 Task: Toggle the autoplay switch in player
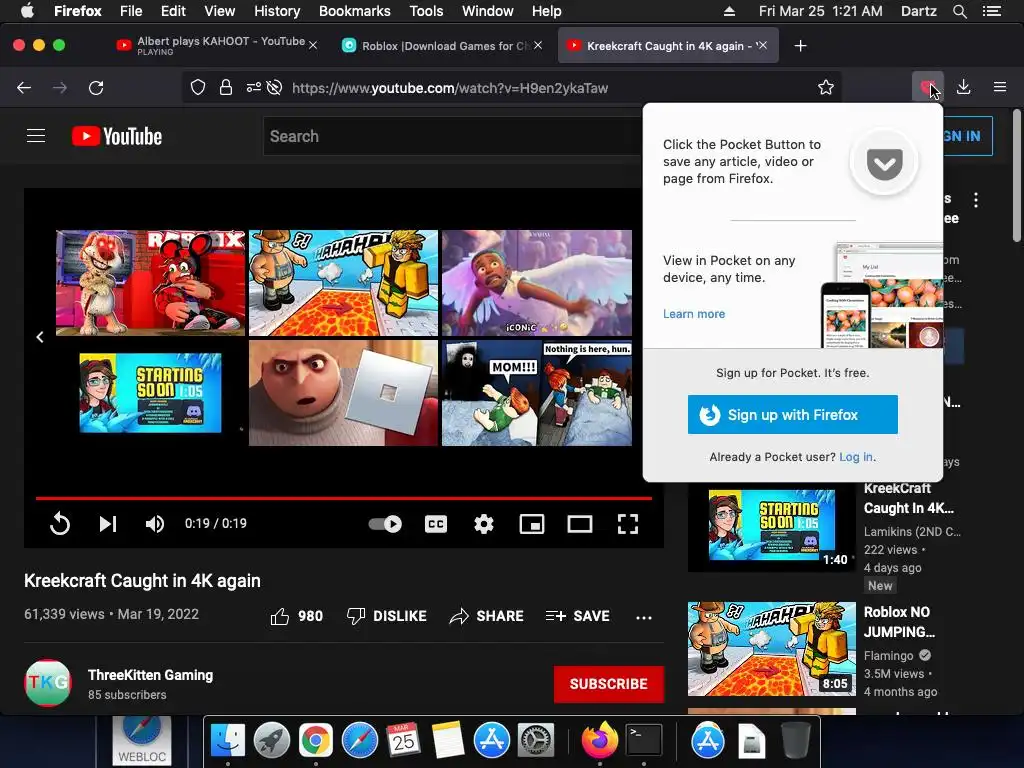click(x=385, y=524)
